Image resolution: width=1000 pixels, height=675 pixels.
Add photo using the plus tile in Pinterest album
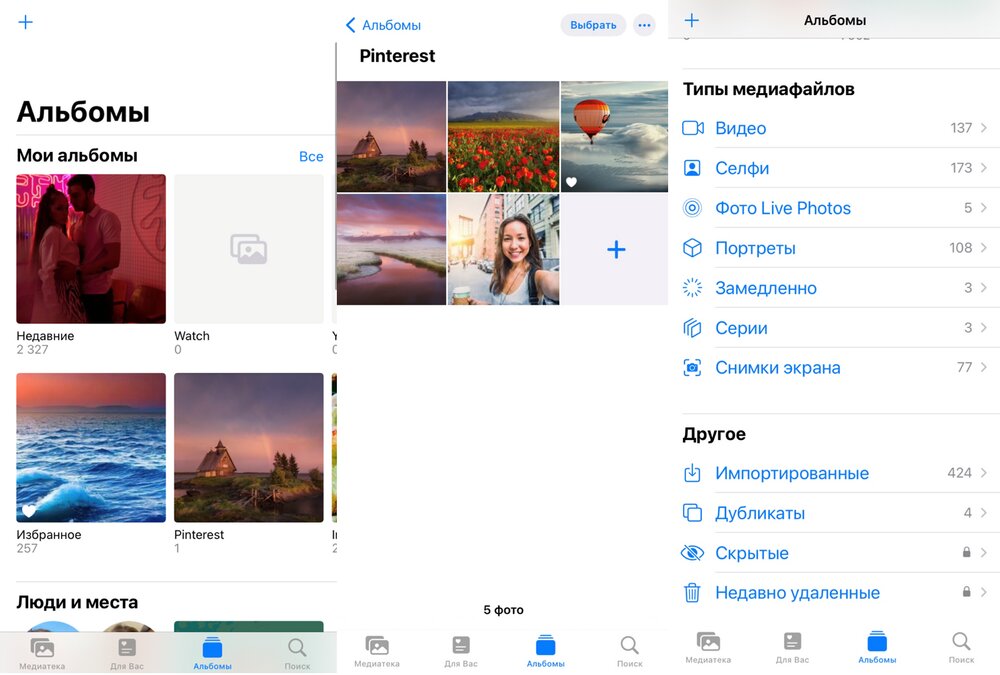(616, 250)
